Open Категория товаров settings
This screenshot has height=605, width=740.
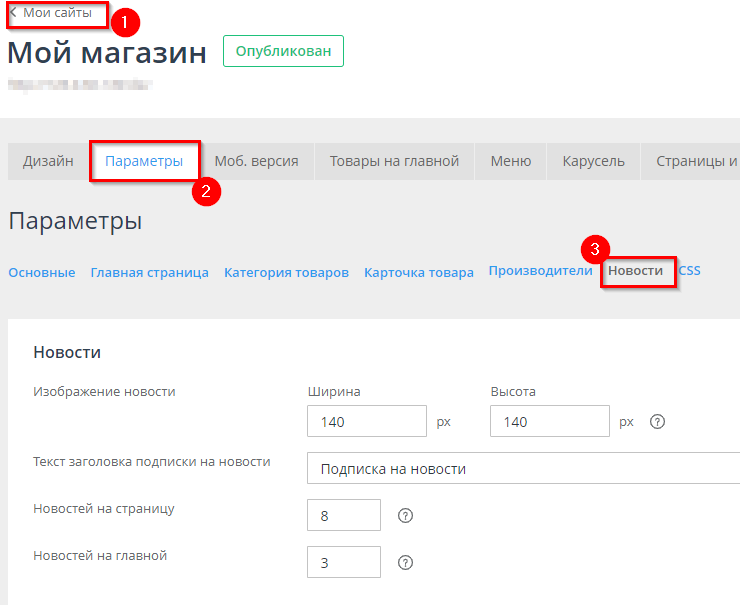coord(286,273)
